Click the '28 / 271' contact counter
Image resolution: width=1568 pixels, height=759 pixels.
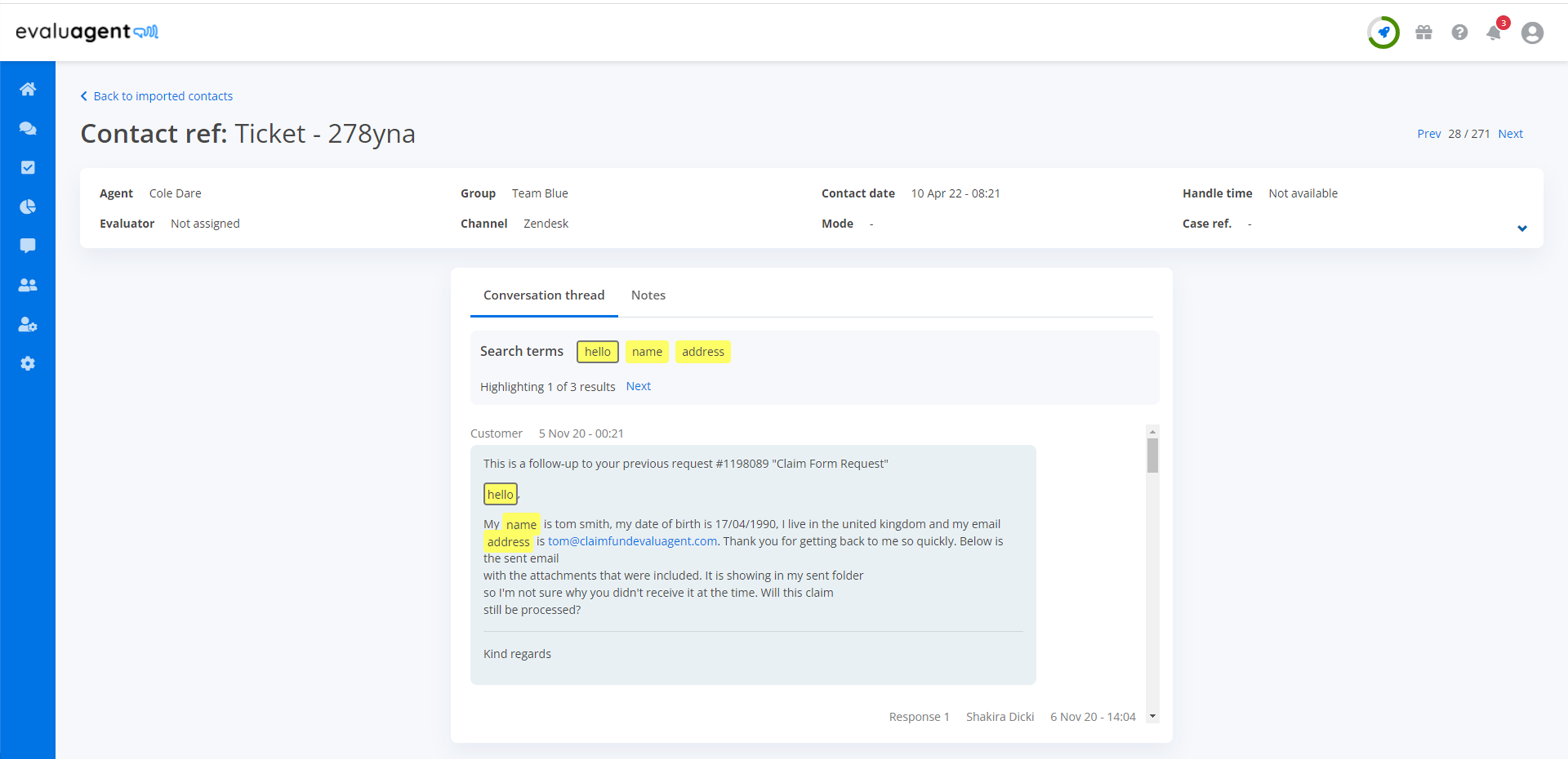tap(1469, 134)
